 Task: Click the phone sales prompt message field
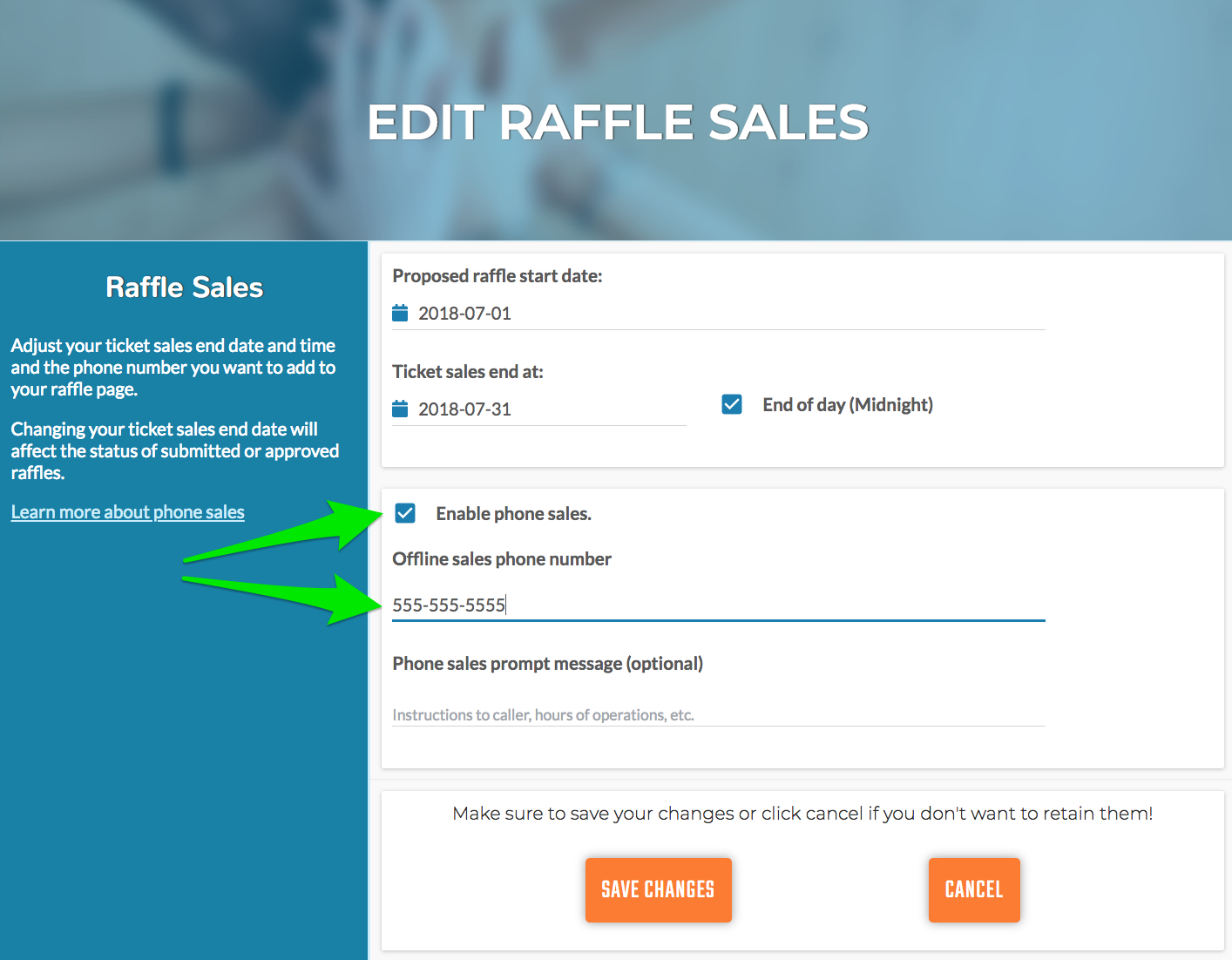718,714
